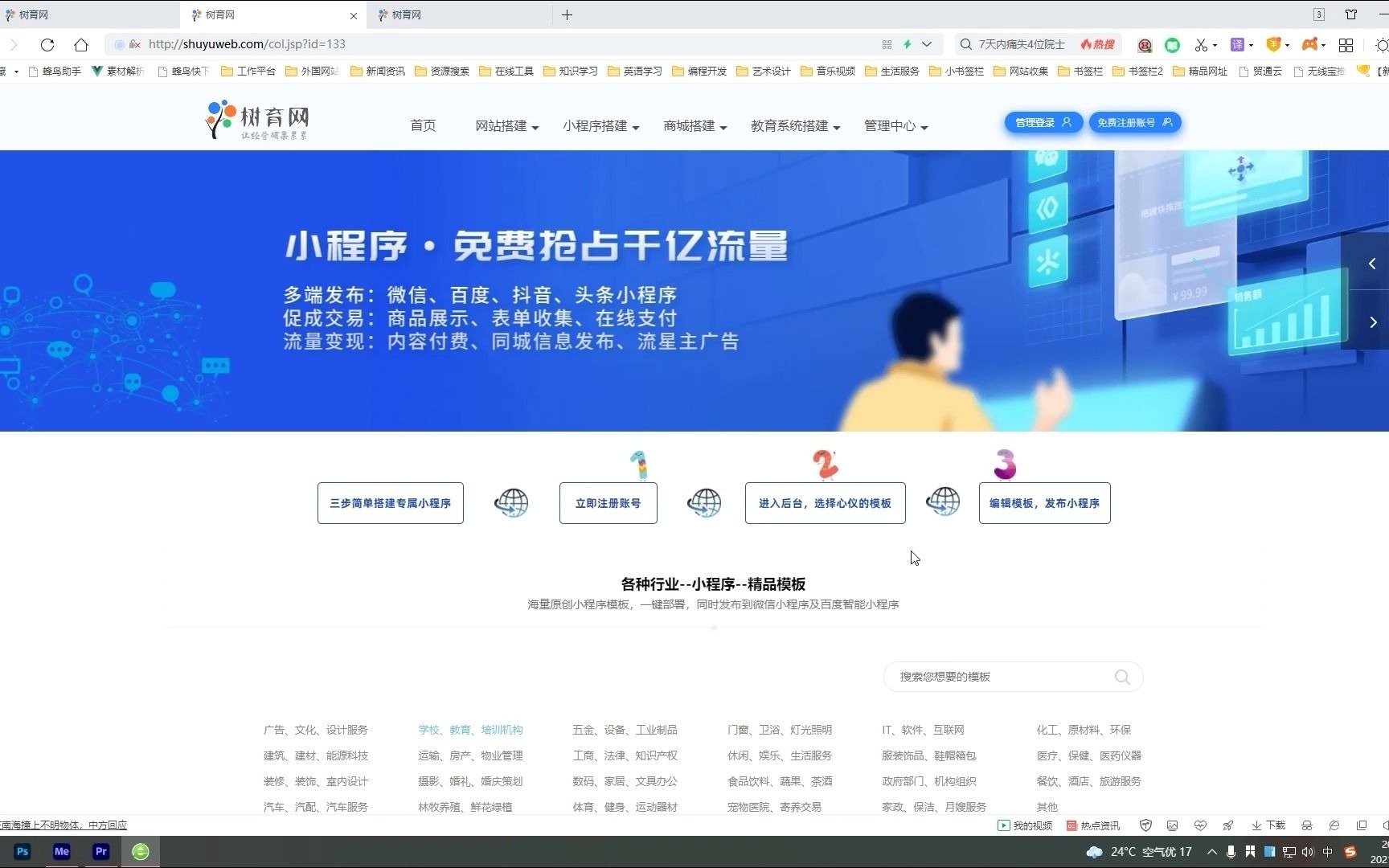Click the 360 browser taskbar icon

[x=141, y=851]
